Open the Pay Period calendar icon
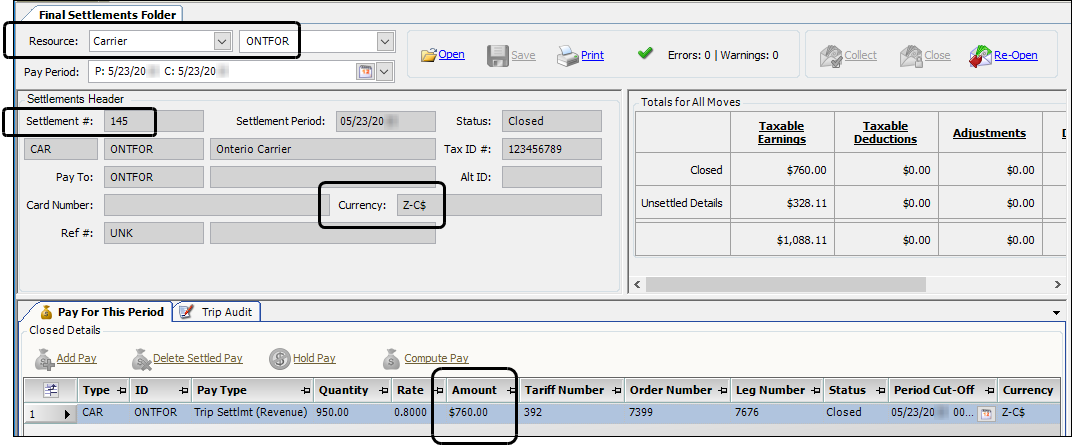Image resolution: width=1072 pixels, height=446 pixels. [x=365, y=71]
